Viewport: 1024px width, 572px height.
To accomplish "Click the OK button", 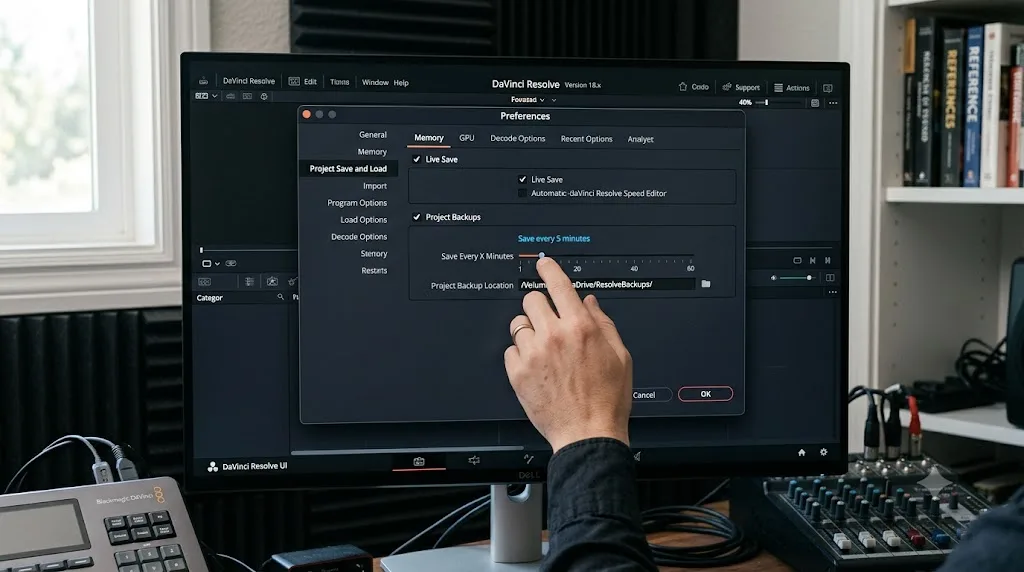I will click(705, 394).
